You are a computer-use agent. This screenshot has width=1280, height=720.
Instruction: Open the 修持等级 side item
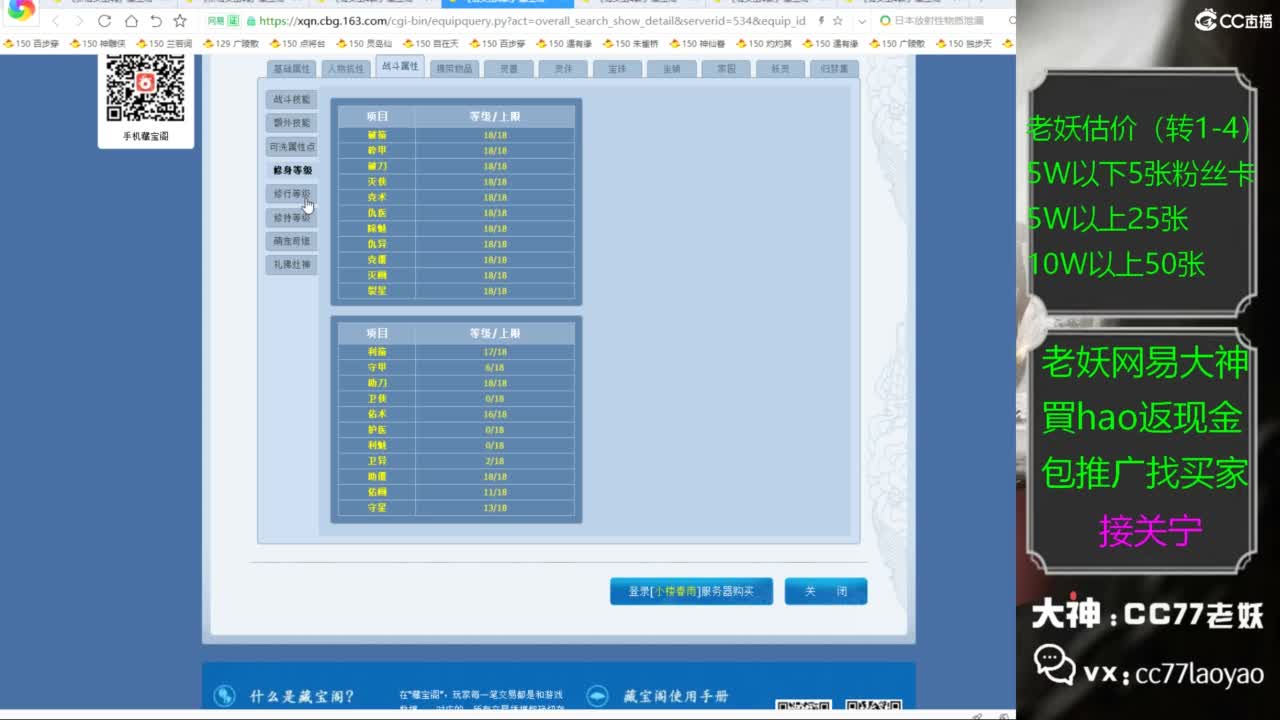click(292, 218)
